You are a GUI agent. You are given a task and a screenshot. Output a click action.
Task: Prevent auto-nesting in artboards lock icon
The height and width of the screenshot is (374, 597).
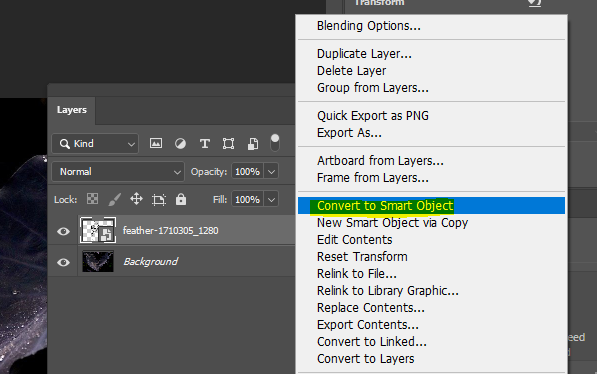tap(159, 199)
